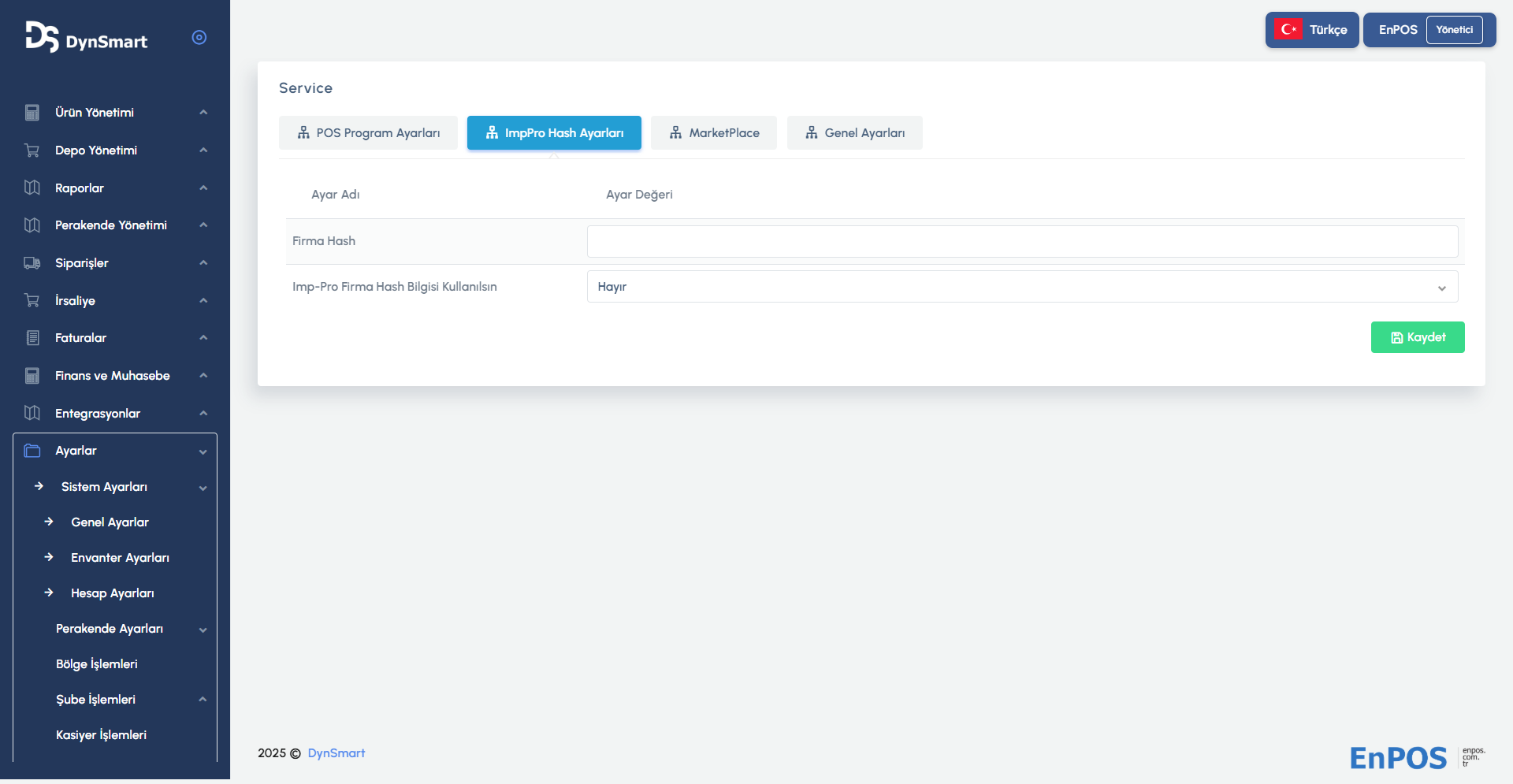This screenshot has height=784, width=1513.
Task: Collapse the Sistem Ayarları submenu chevron
Action: [x=203, y=488]
